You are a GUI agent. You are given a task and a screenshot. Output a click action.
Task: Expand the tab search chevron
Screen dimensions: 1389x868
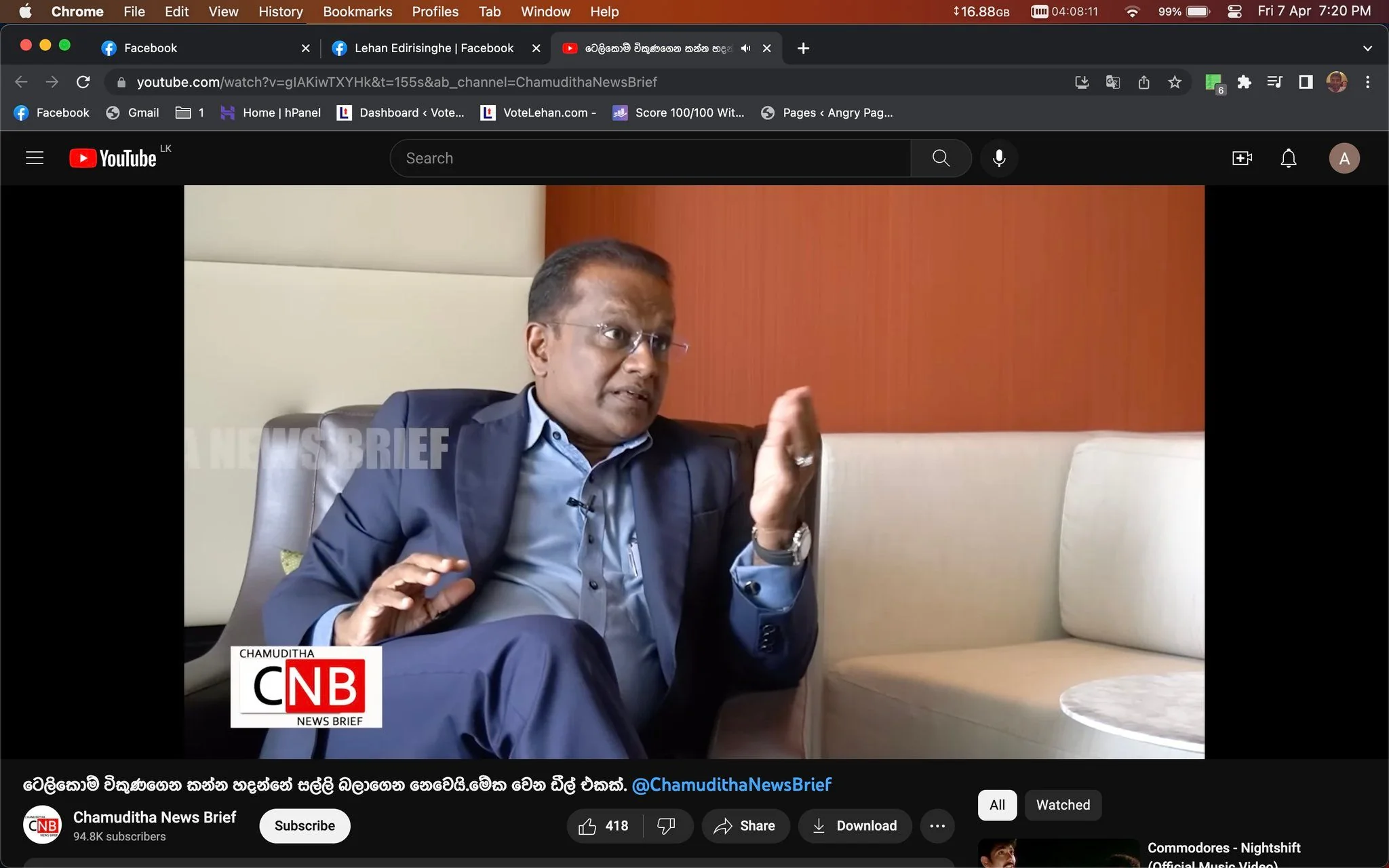click(1367, 48)
